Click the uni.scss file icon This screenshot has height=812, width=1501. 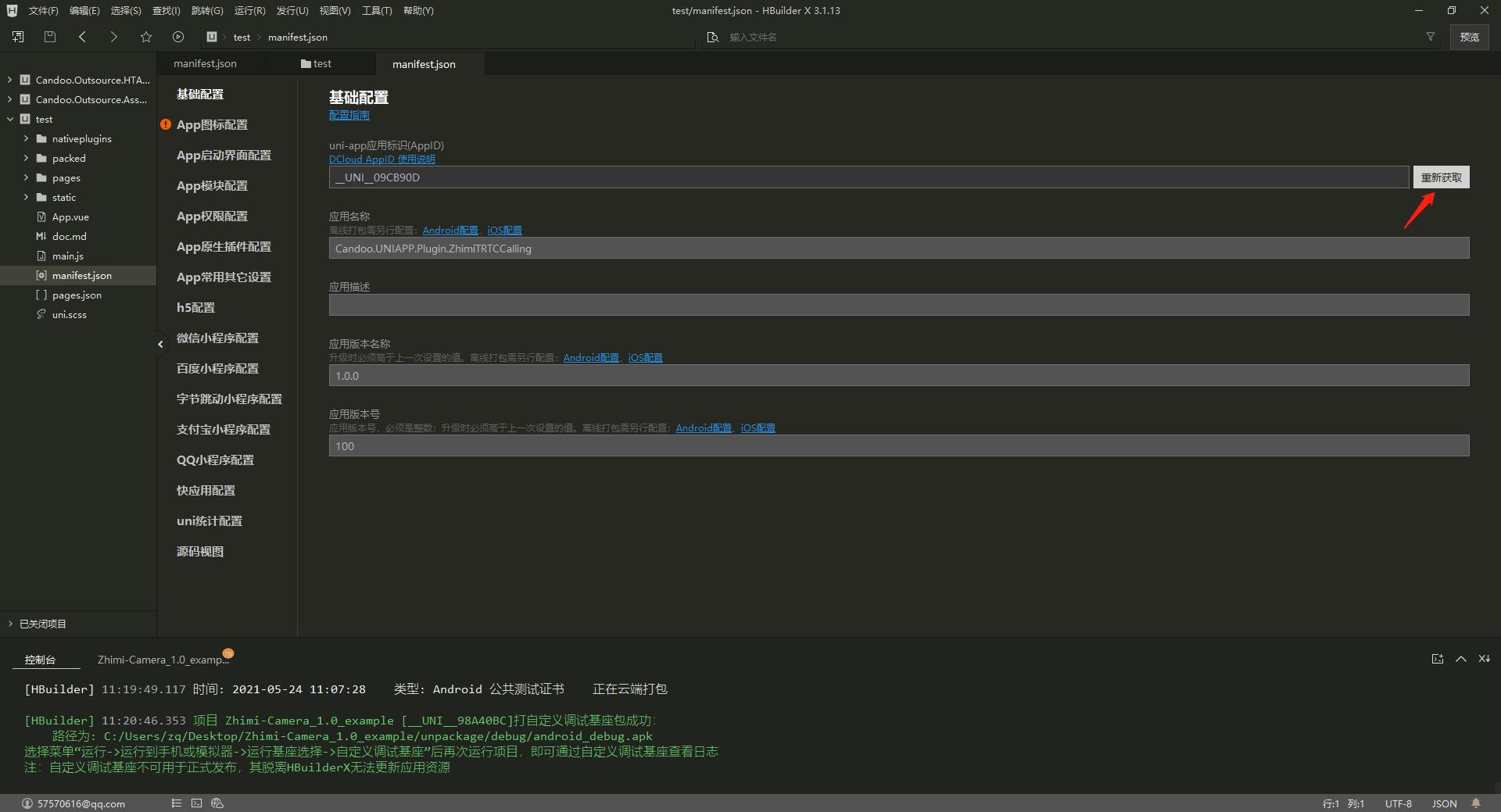[x=41, y=314]
